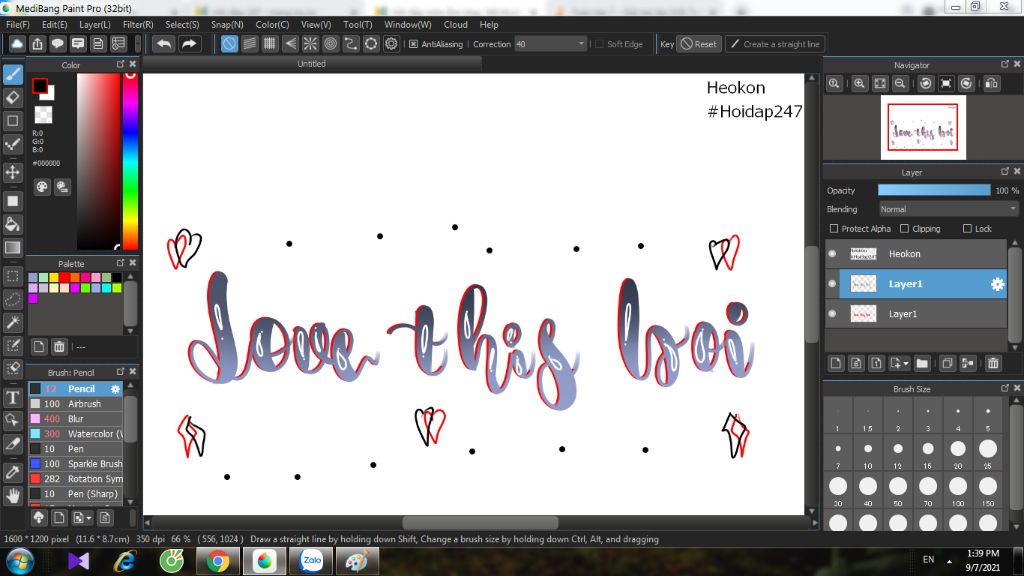1024x576 pixels.
Task: Click Create a straight line button
Action: coord(775,44)
